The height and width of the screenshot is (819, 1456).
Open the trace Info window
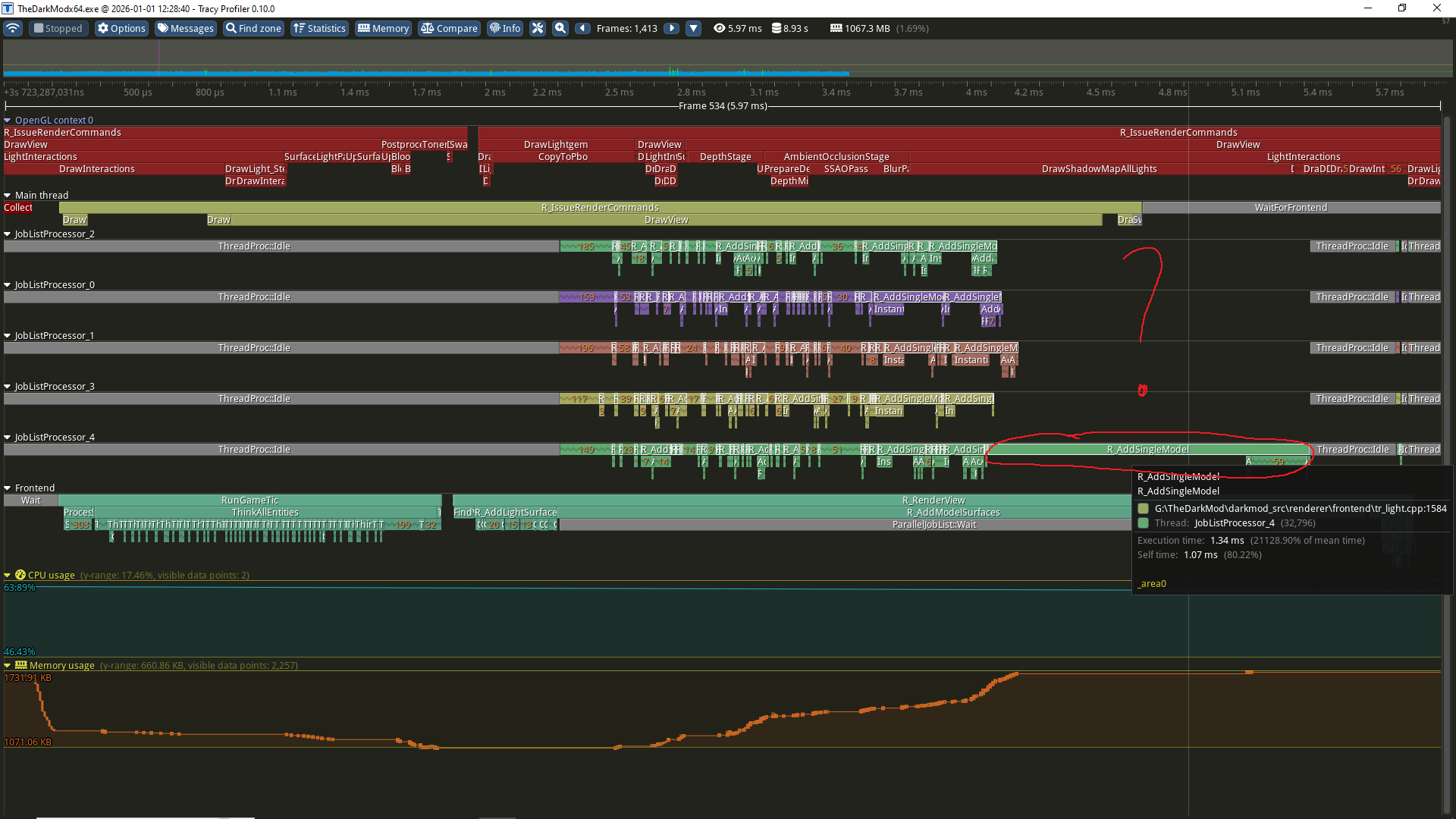click(505, 28)
